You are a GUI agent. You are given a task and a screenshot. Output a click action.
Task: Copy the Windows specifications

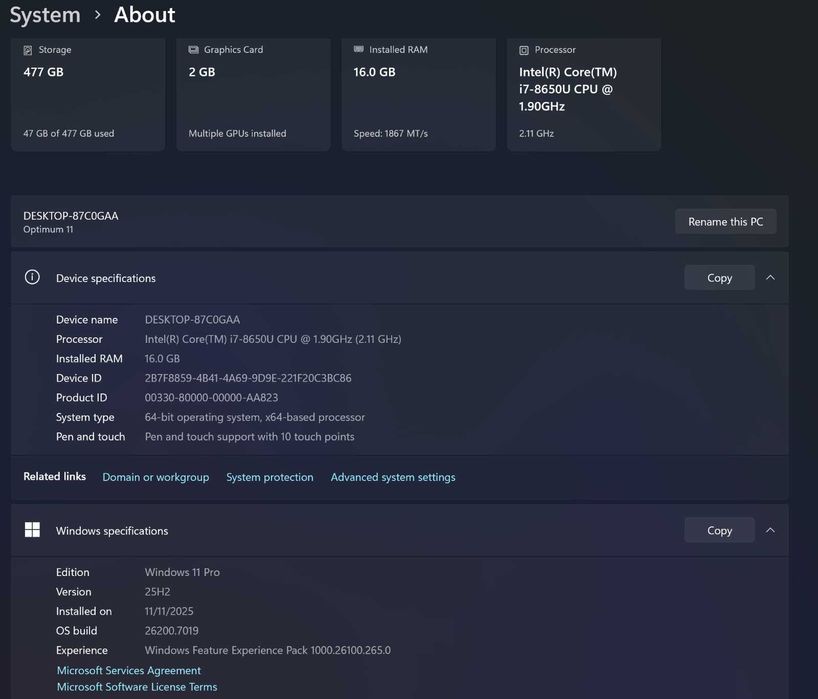(719, 530)
